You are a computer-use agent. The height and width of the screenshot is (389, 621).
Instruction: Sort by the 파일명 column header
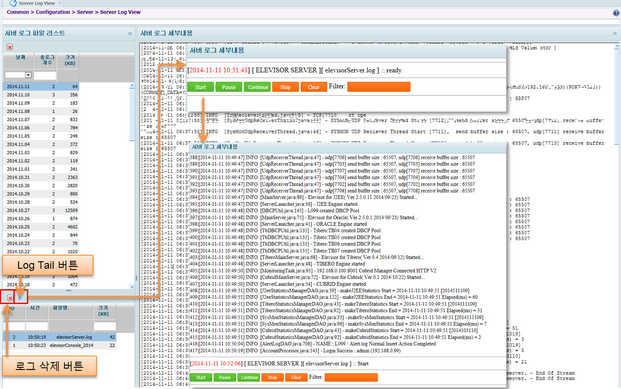pyautogui.click(x=70, y=312)
